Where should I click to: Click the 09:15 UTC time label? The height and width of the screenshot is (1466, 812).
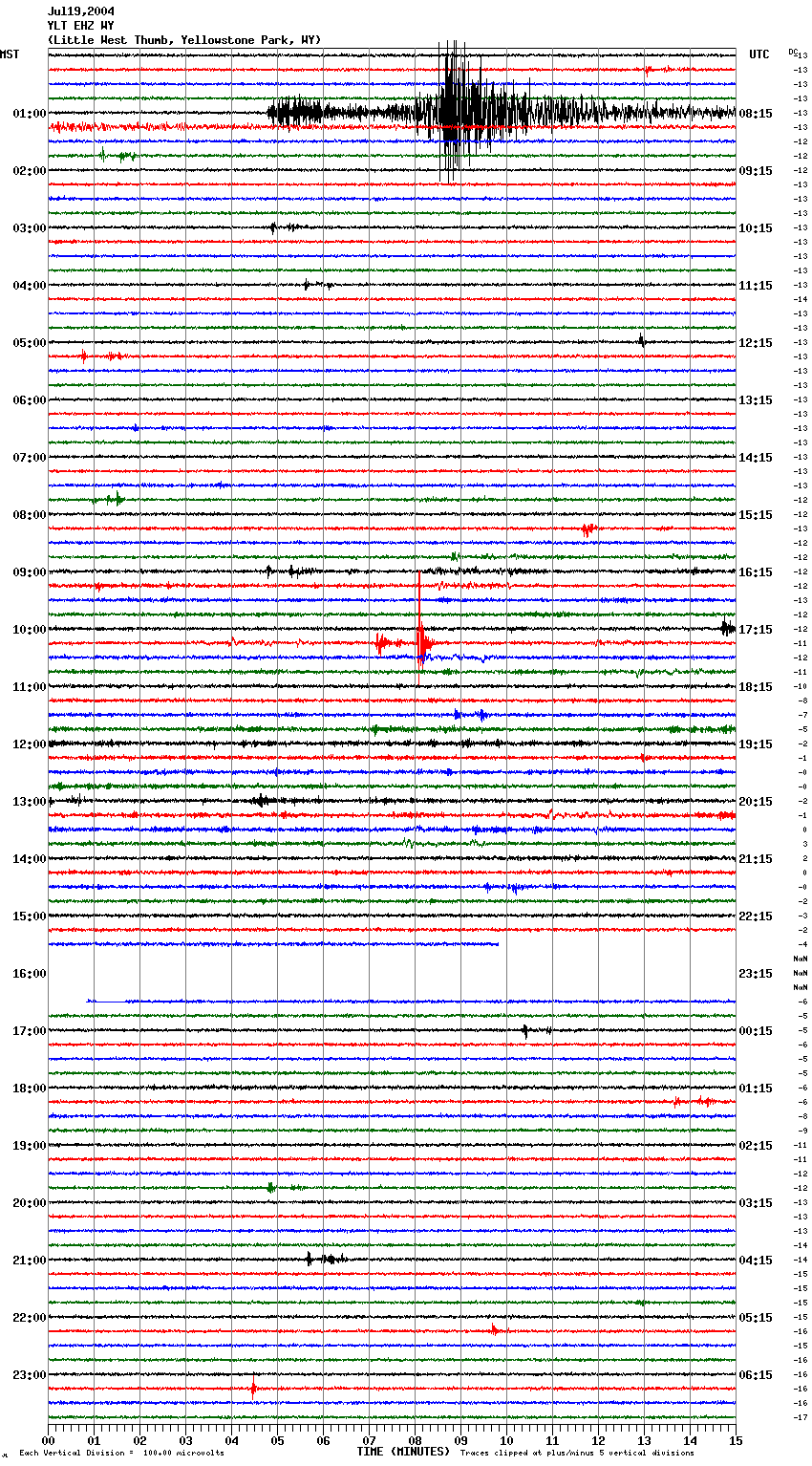[756, 171]
